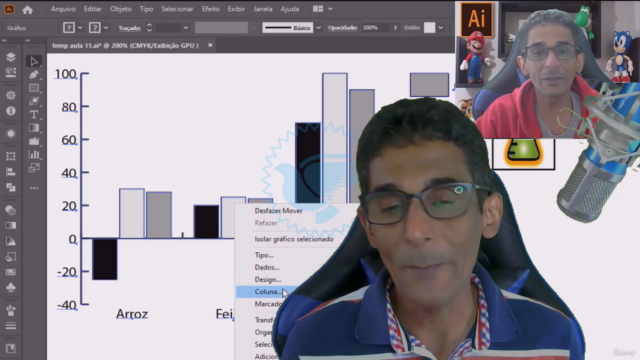The height and width of the screenshot is (360, 640).
Task: Click the Home icon in the top bar
Action: pos(27,9)
